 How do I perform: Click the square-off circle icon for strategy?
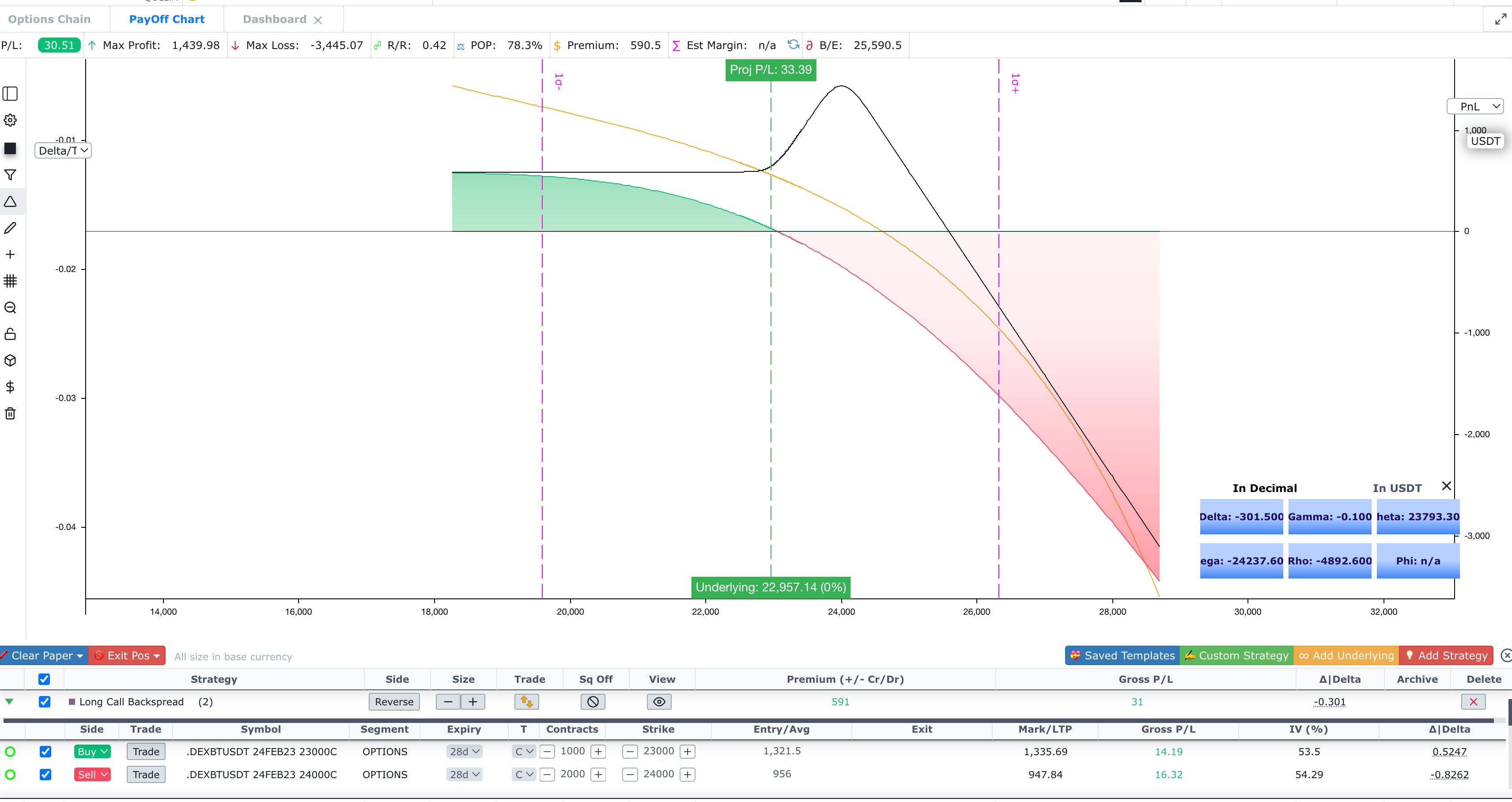593,702
